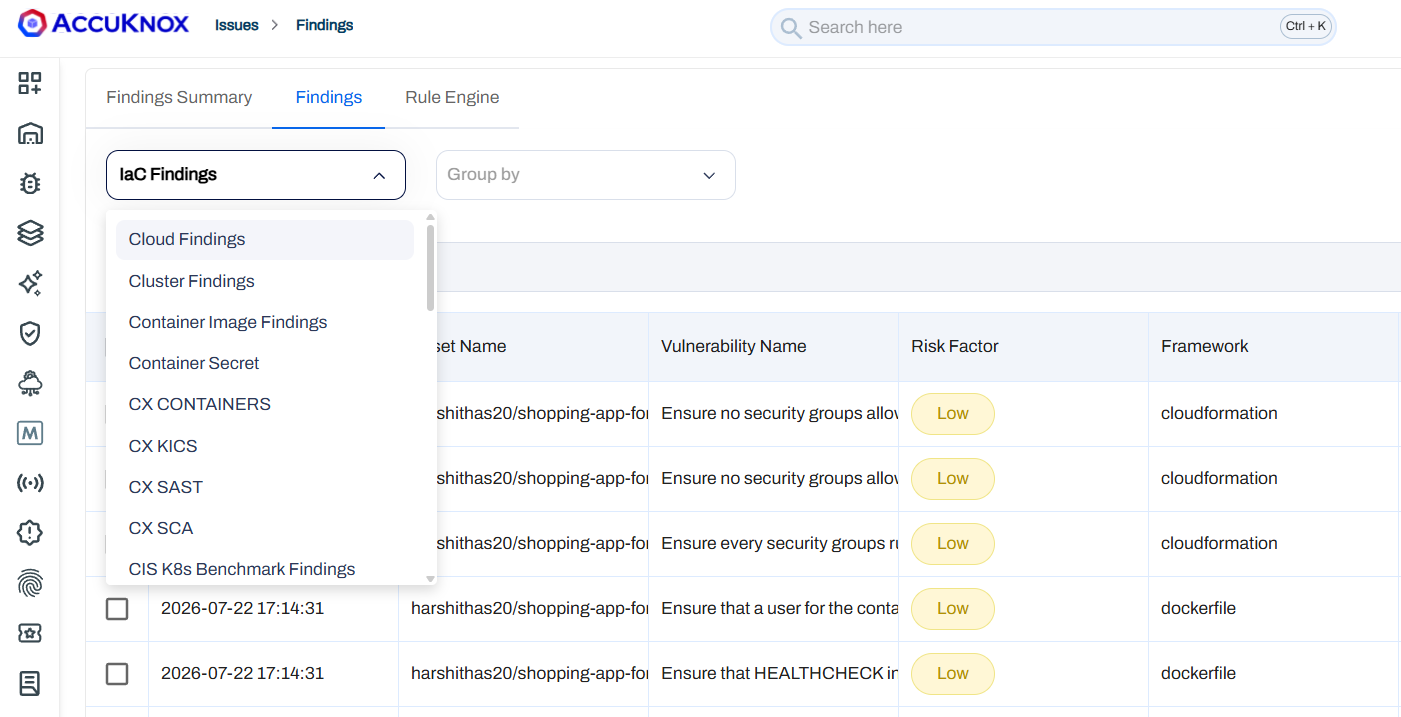
Task: Select CX KICS option
Action: point(265,446)
